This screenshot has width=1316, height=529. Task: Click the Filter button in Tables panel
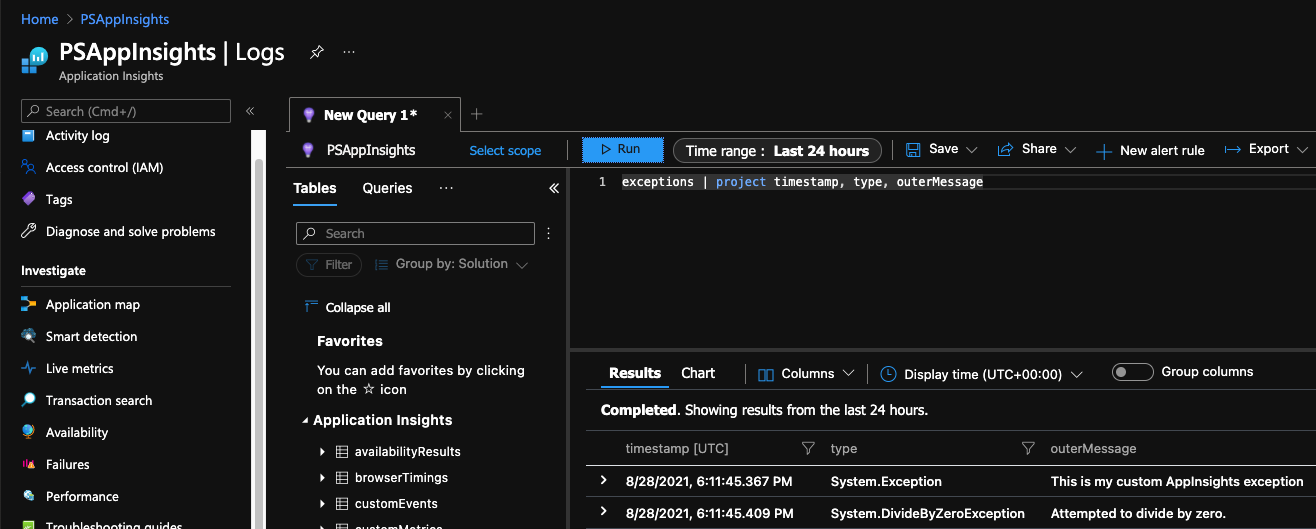(x=329, y=265)
